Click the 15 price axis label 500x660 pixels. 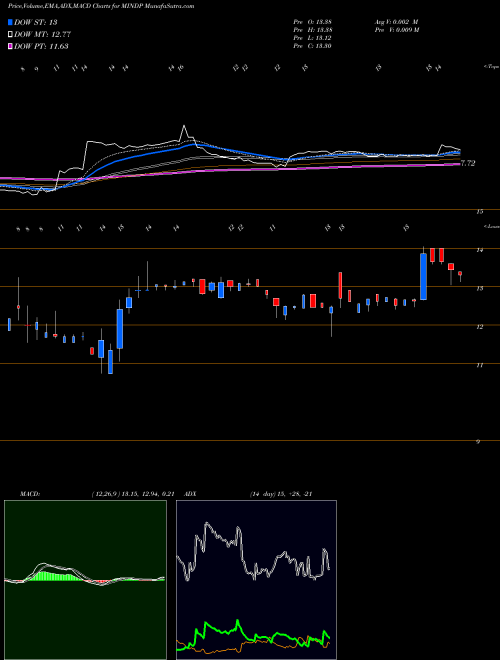[479, 212]
